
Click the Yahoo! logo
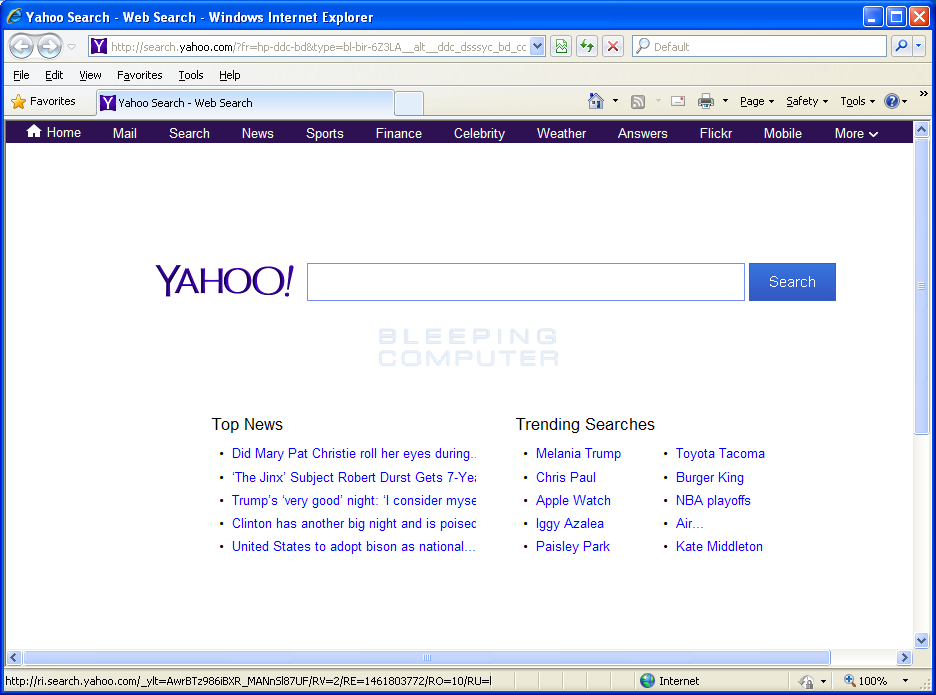pyautogui.click(x=224, y=281)
